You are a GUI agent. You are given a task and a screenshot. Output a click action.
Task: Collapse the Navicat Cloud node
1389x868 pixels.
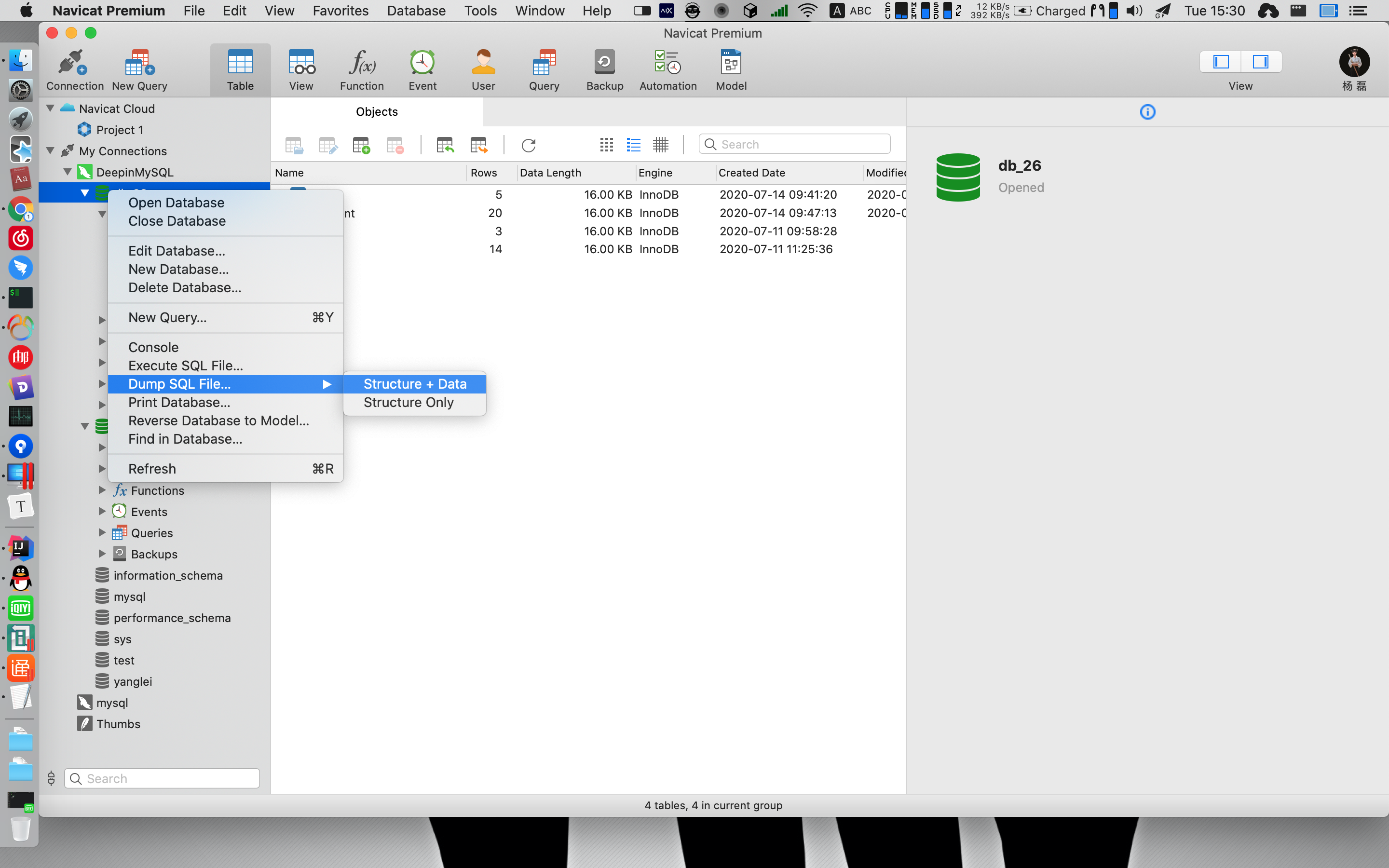51,108
